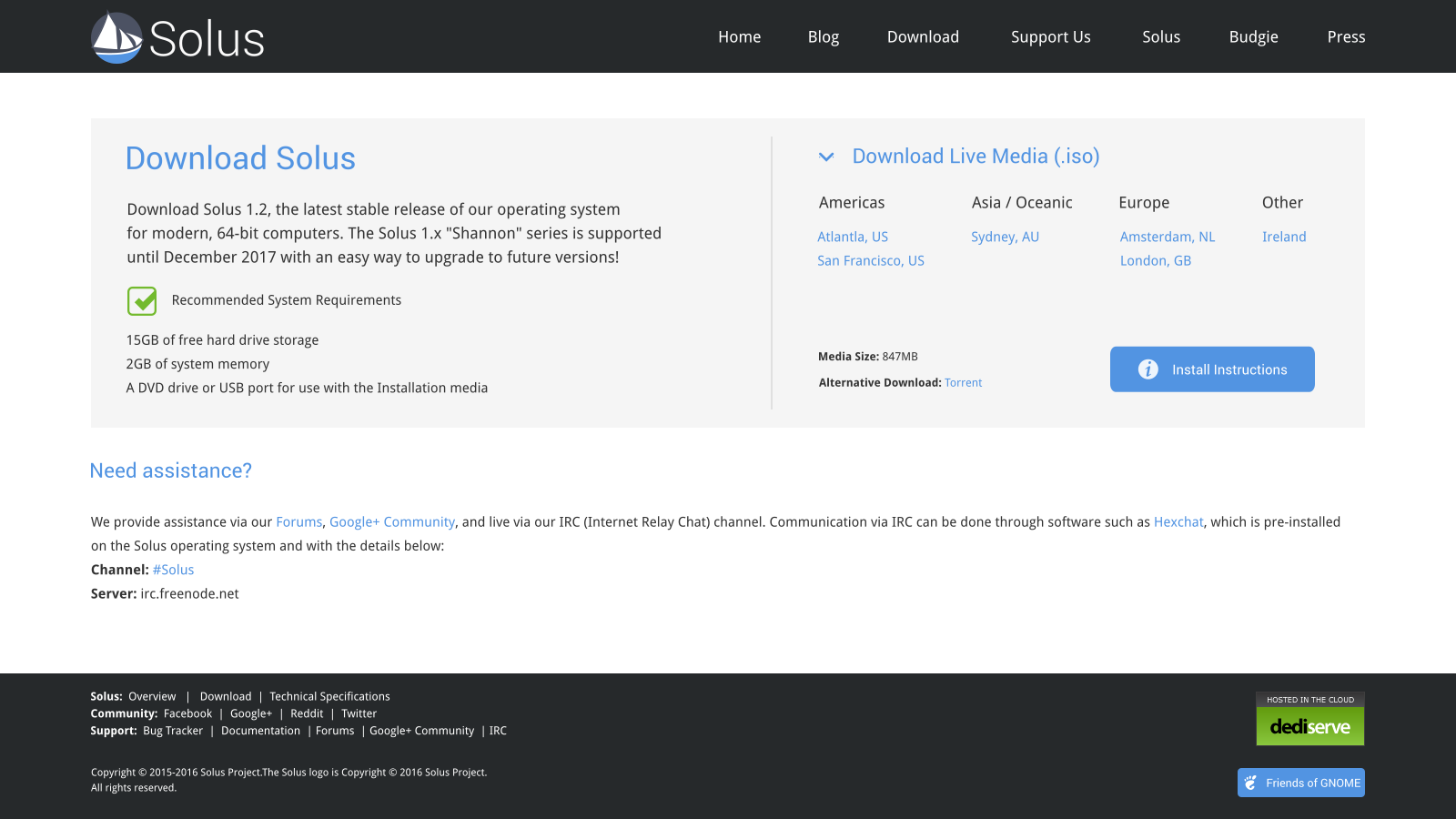Join the #Solus channel link
The image size is (1456, 819).
[173, 570]
